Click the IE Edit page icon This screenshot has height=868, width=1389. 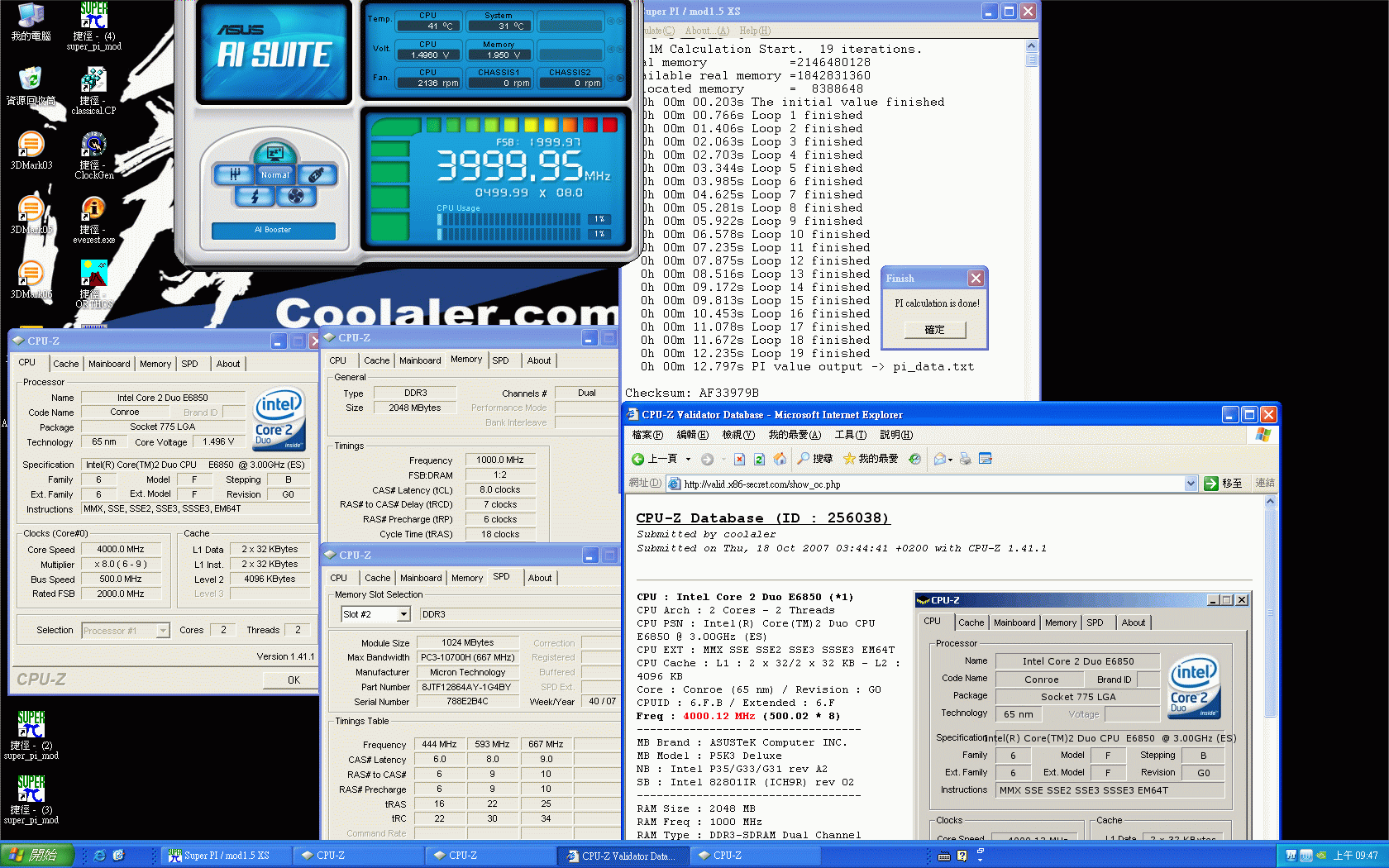985,459
